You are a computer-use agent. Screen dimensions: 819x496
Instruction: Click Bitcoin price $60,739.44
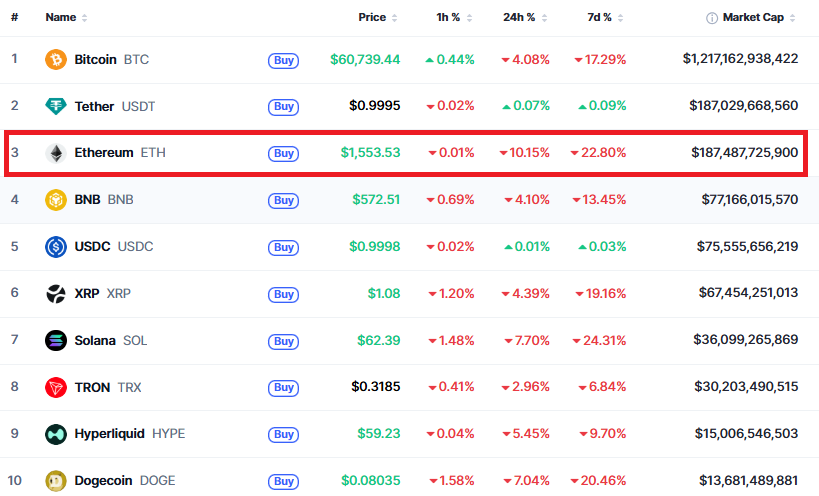(x=365, y=60)
